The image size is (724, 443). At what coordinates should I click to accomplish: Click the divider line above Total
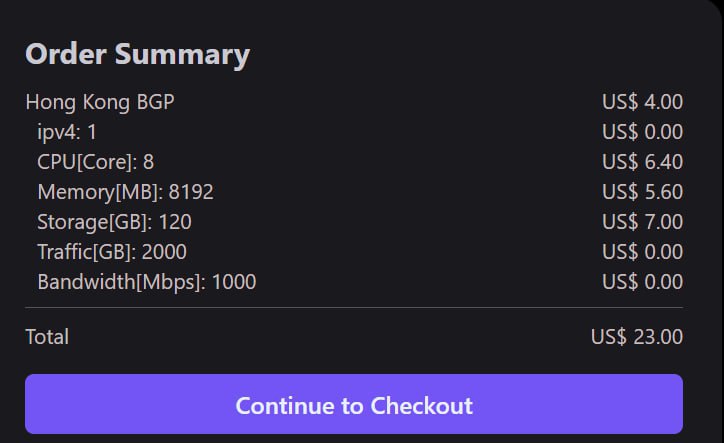(354, 308)
